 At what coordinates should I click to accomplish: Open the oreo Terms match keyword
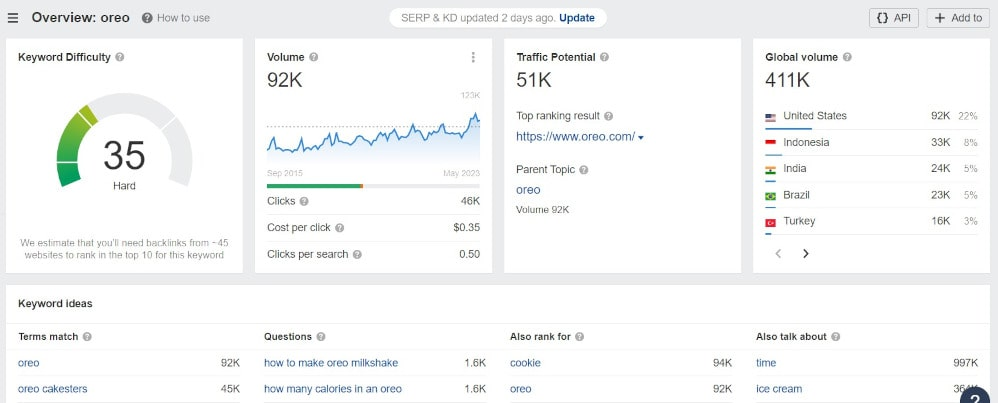(29, 363)
